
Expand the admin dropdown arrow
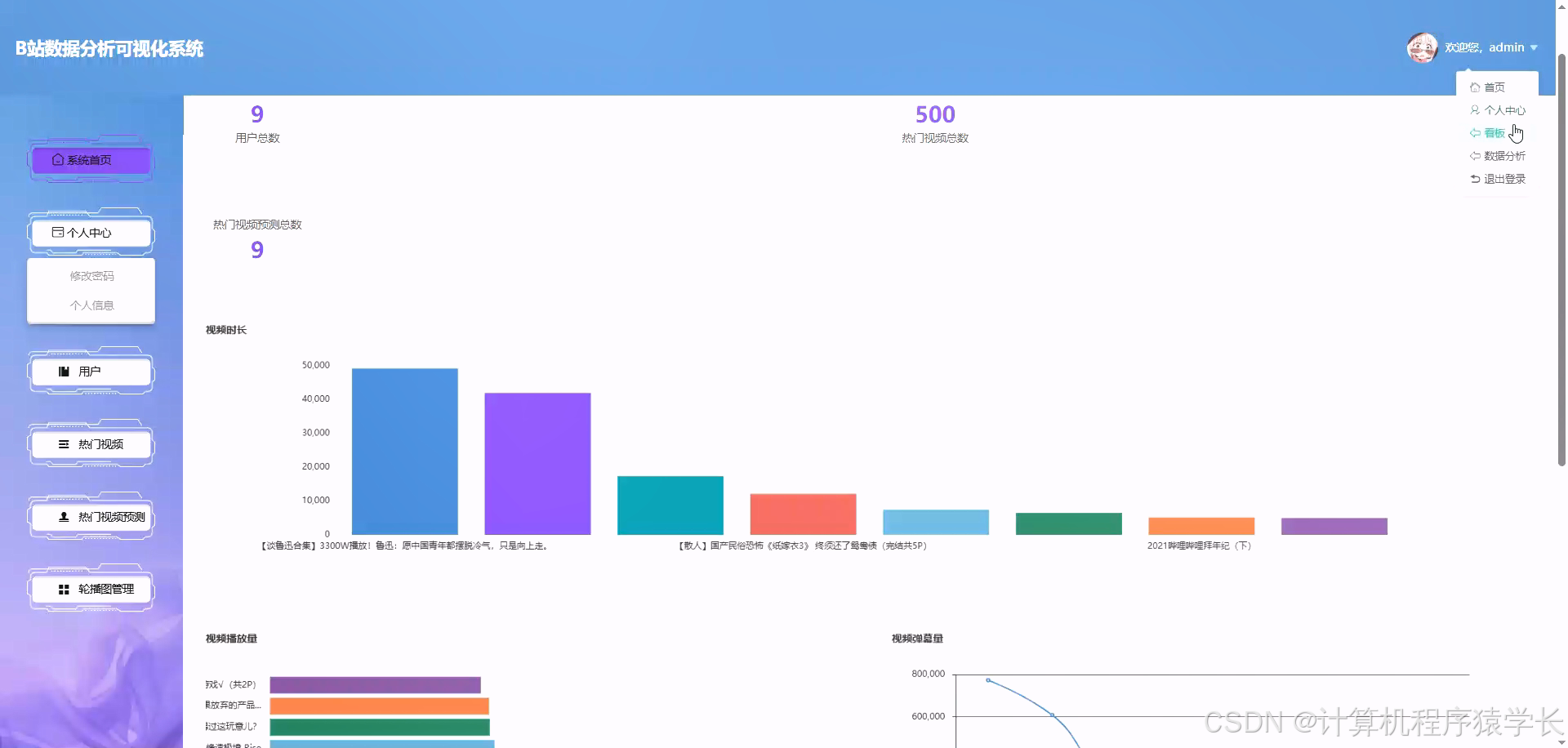click(1534, 48)
